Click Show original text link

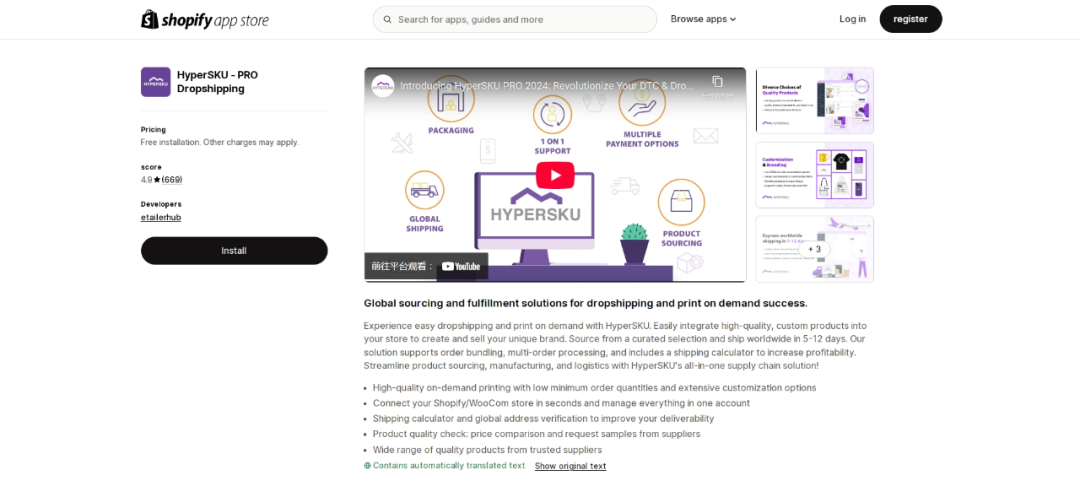point(570,466)
